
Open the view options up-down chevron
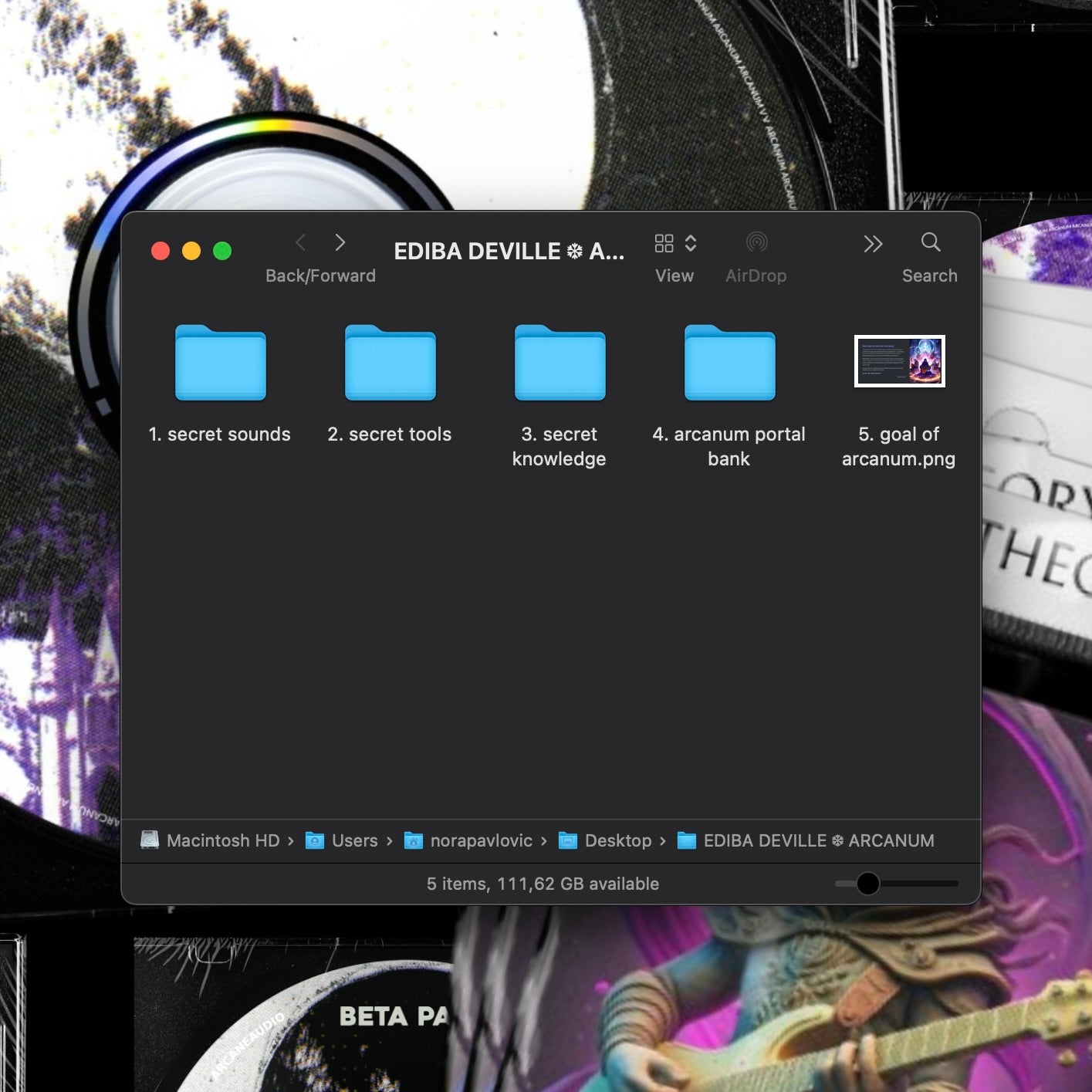(x=691, y=243)
